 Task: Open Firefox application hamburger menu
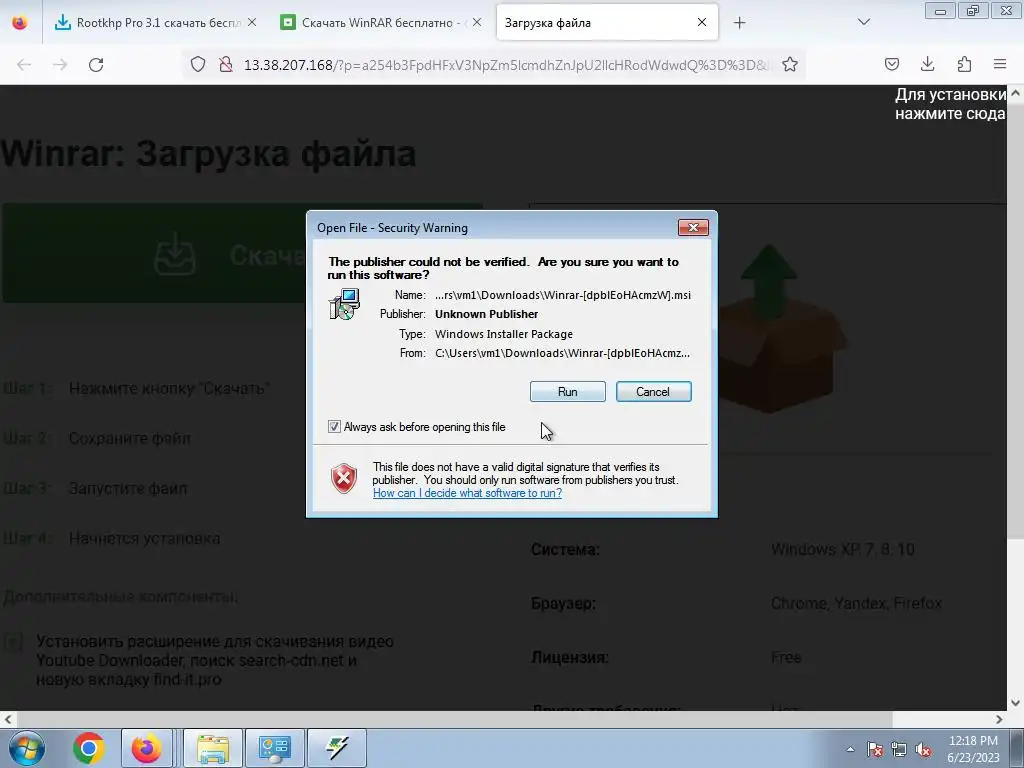pyautogui.click(x=1000, y=64)
